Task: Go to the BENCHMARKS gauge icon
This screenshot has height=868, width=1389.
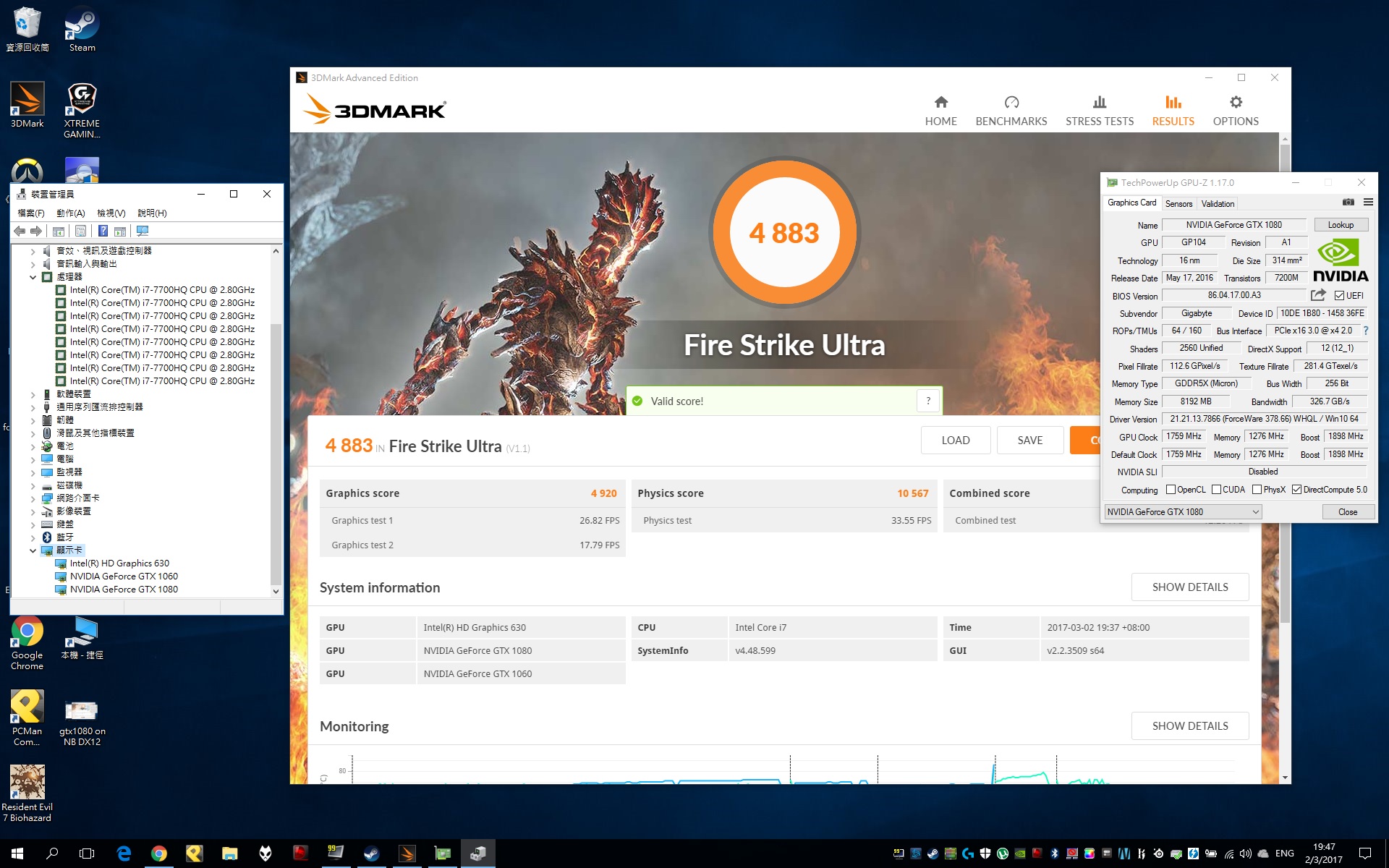Action: [1011, 102]
